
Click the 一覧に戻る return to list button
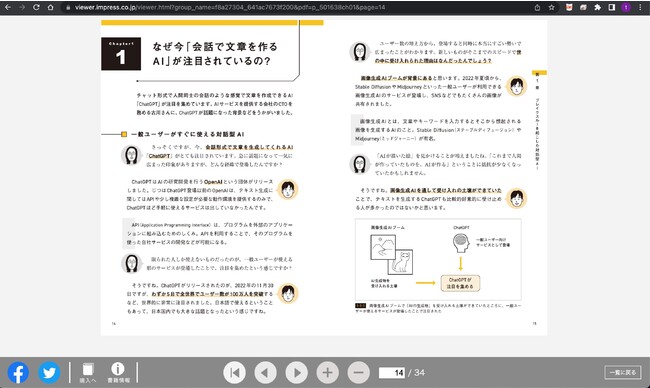tap(623, 372)
